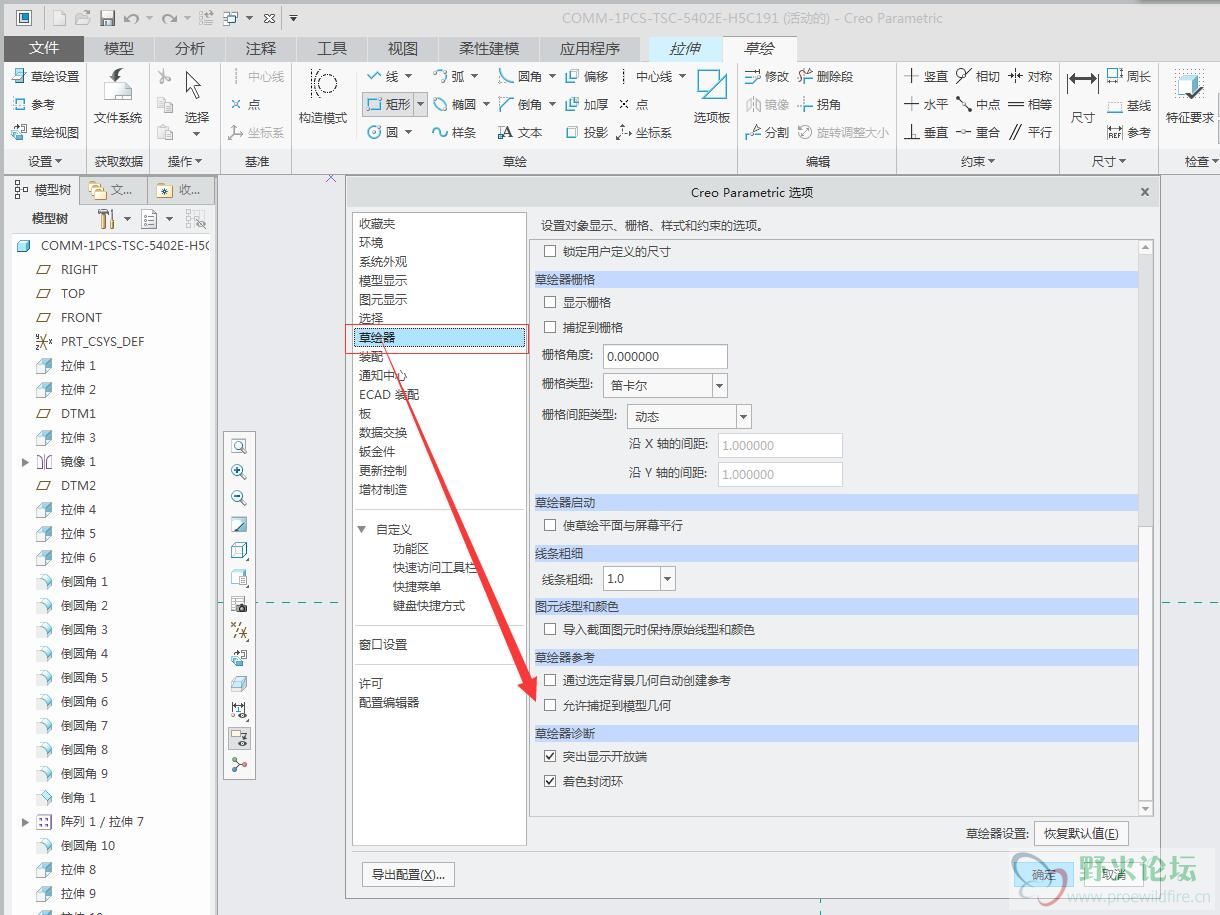Click the 周长 (perimeter) dimension tool
The image size is (1220, 915).
(x=1129, y=76)
